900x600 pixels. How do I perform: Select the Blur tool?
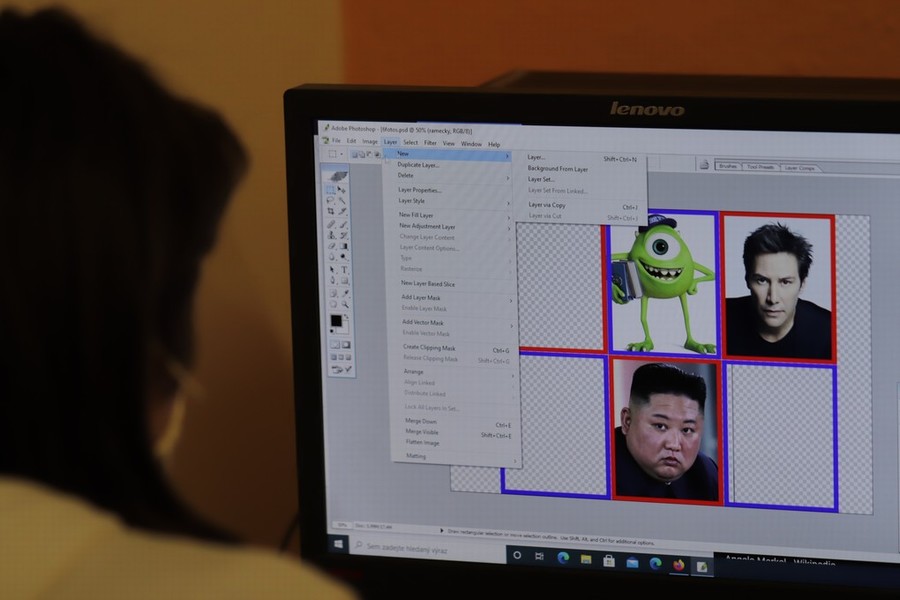tap(331, 257)
